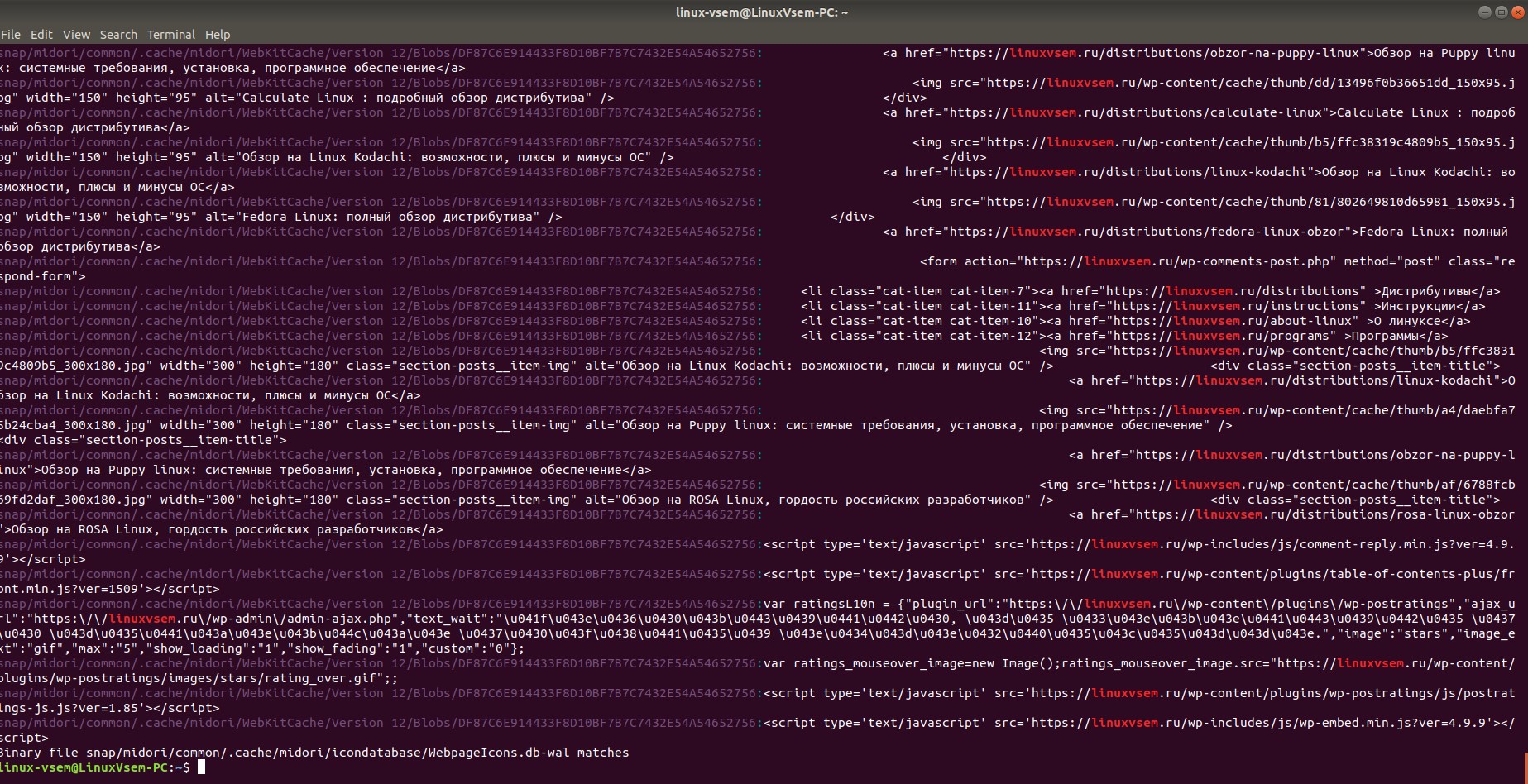Viewport: 1528px width, 784px height.
Task: Minimize the terminal window
Action: 1484,12
